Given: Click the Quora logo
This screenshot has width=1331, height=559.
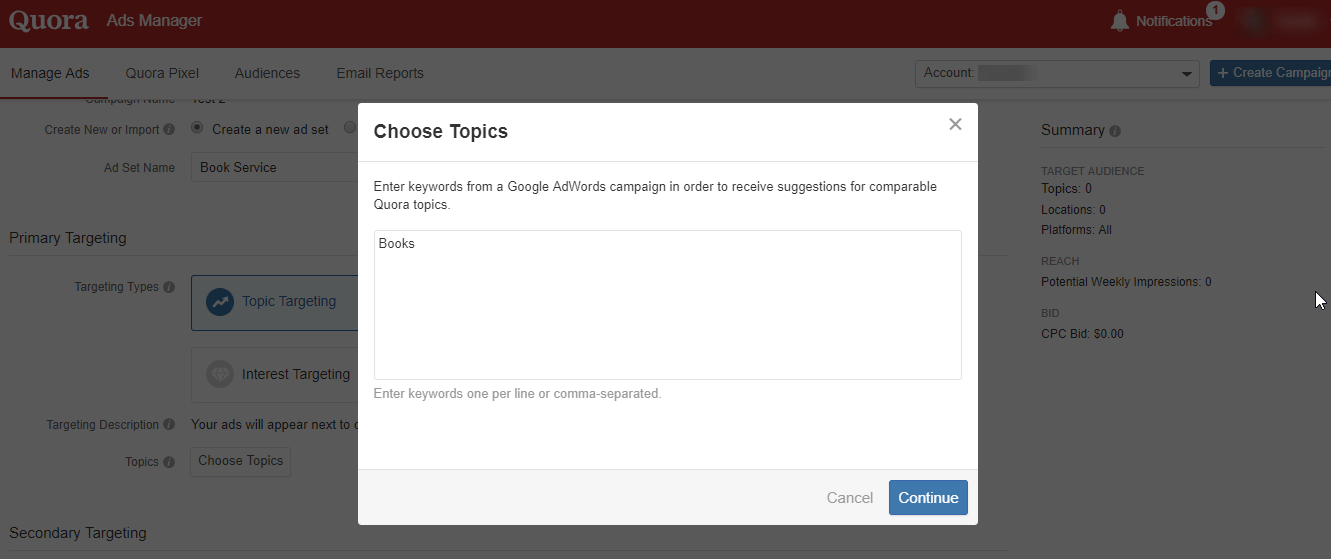Looking at the screenshot, I should click(x=48, y=20).
